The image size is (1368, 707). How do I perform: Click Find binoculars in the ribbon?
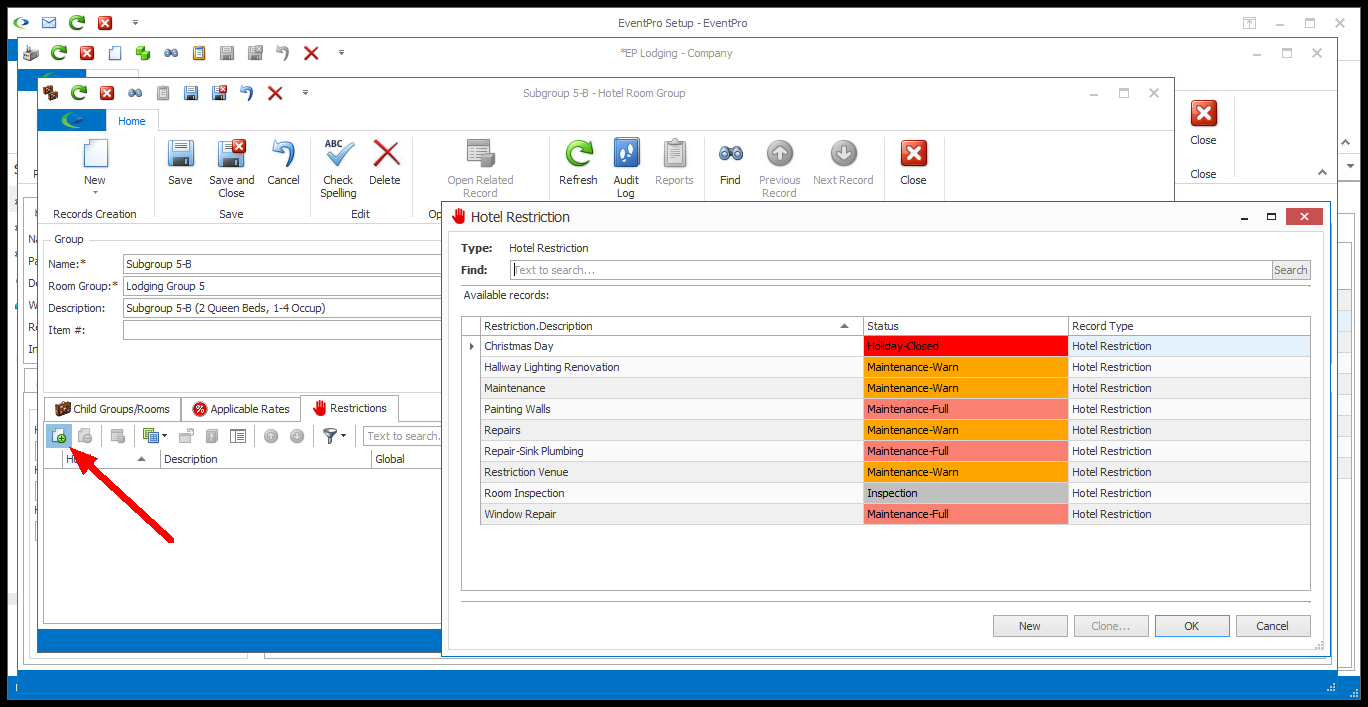pyautogui.click(x=730, y=162)
